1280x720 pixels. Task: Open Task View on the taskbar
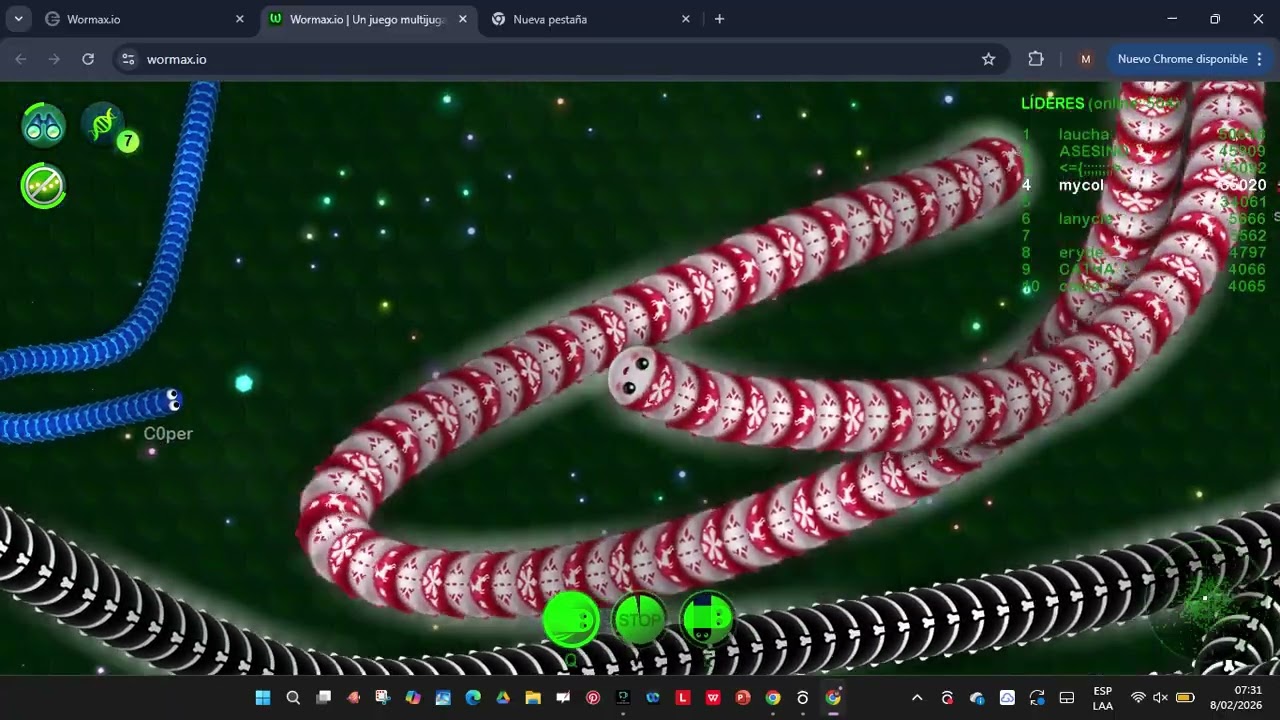tap(323, 698)
